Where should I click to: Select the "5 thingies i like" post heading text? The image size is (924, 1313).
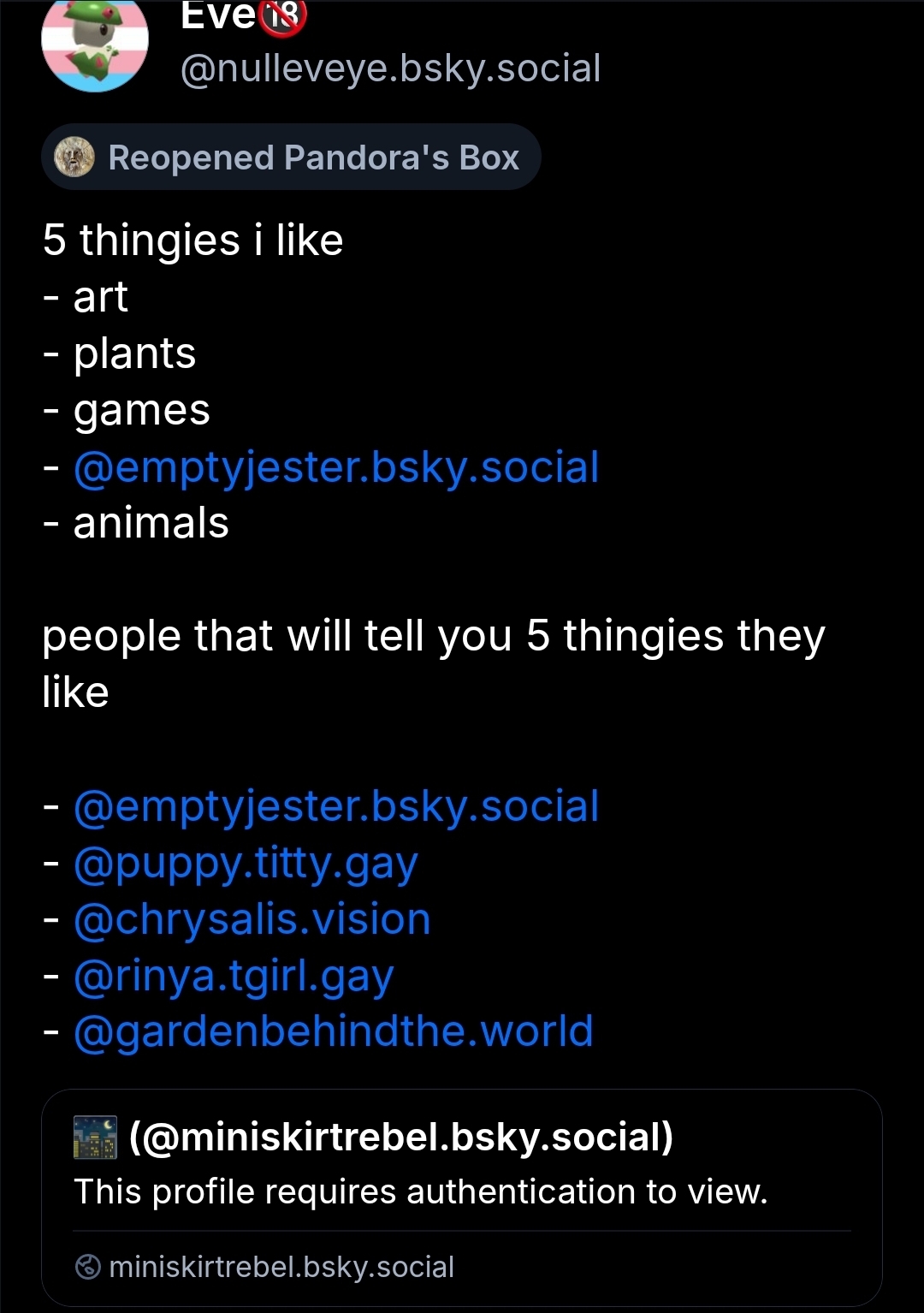pyautogui.click(x=193, y=240)
